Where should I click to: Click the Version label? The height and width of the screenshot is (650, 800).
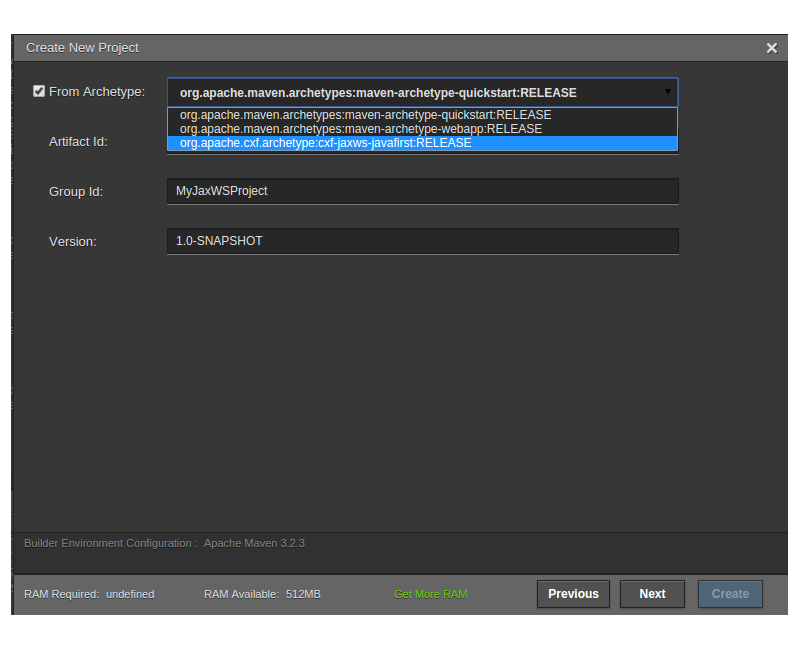72,242
